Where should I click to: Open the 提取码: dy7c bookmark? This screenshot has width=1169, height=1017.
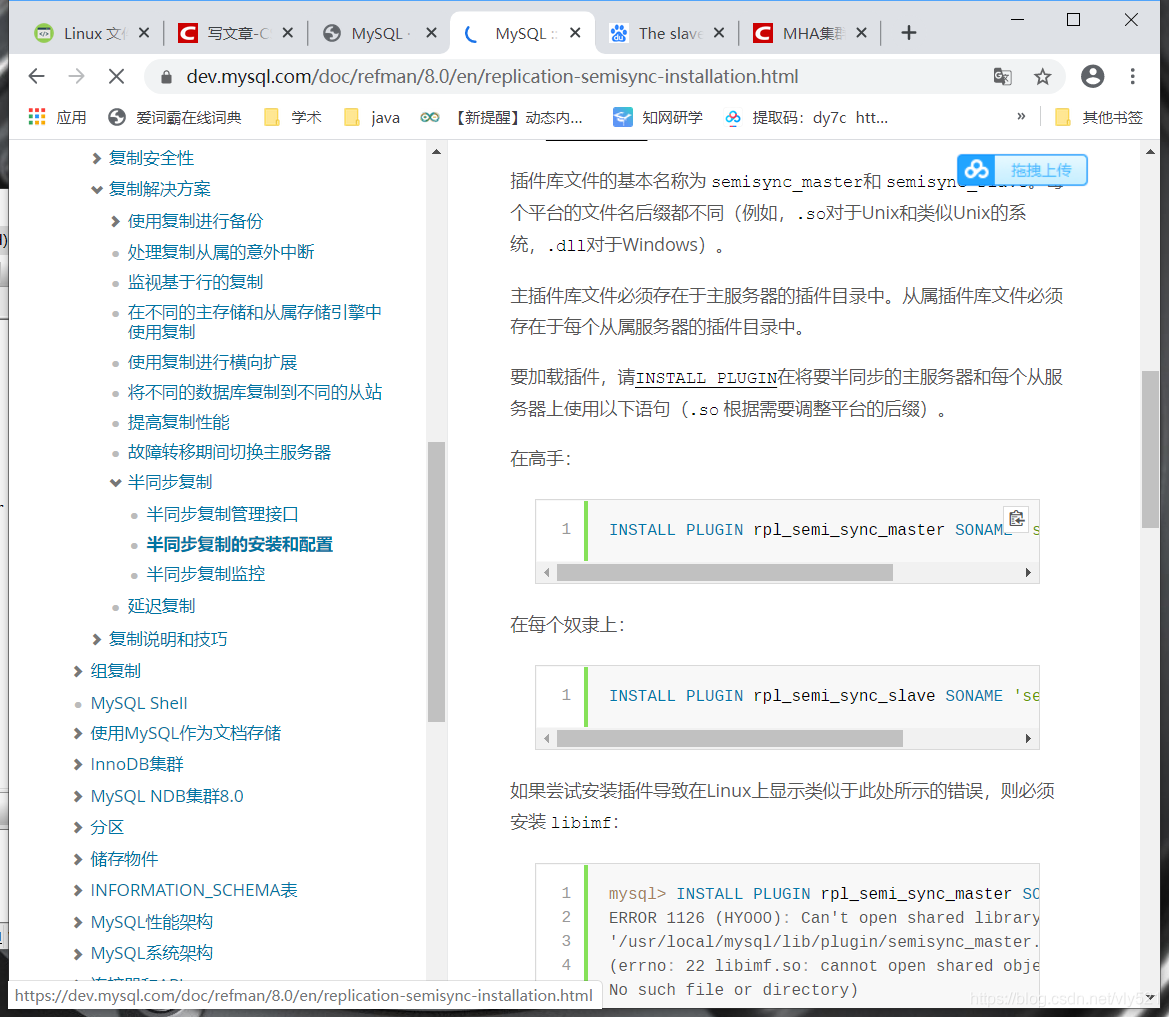coord(807,117)
